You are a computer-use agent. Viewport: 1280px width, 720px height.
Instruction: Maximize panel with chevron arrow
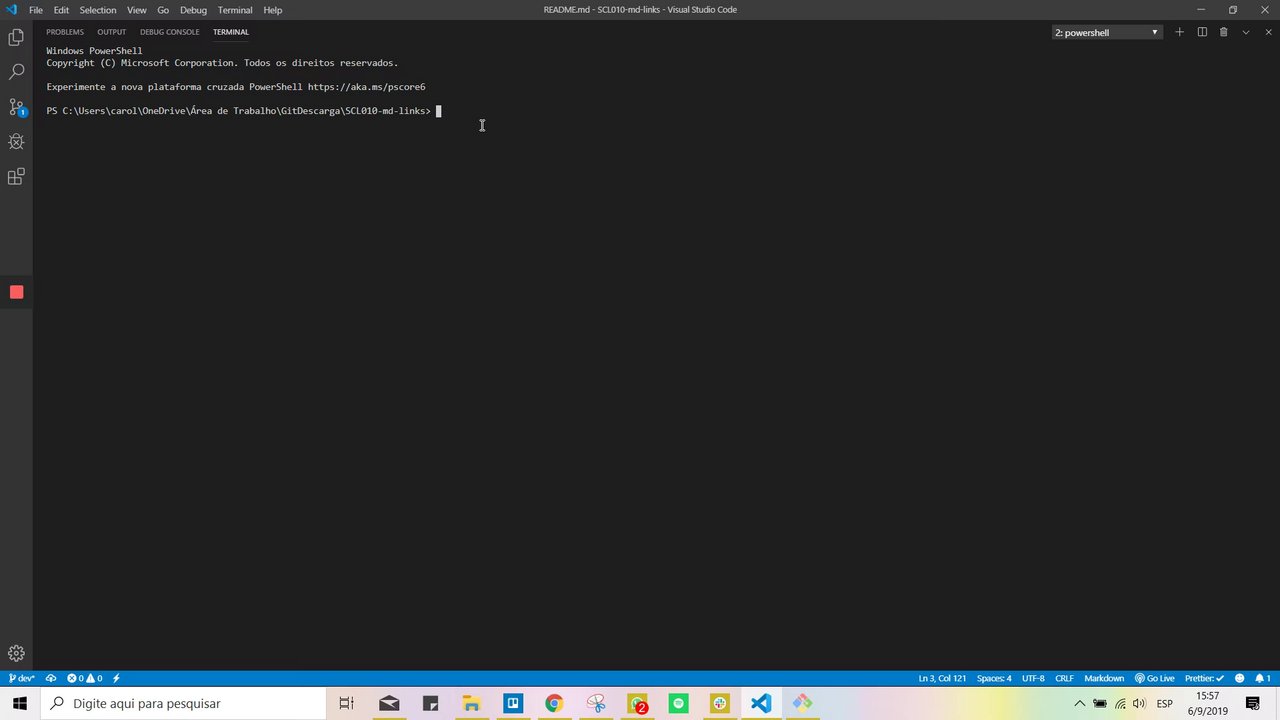coord(1245,32)
